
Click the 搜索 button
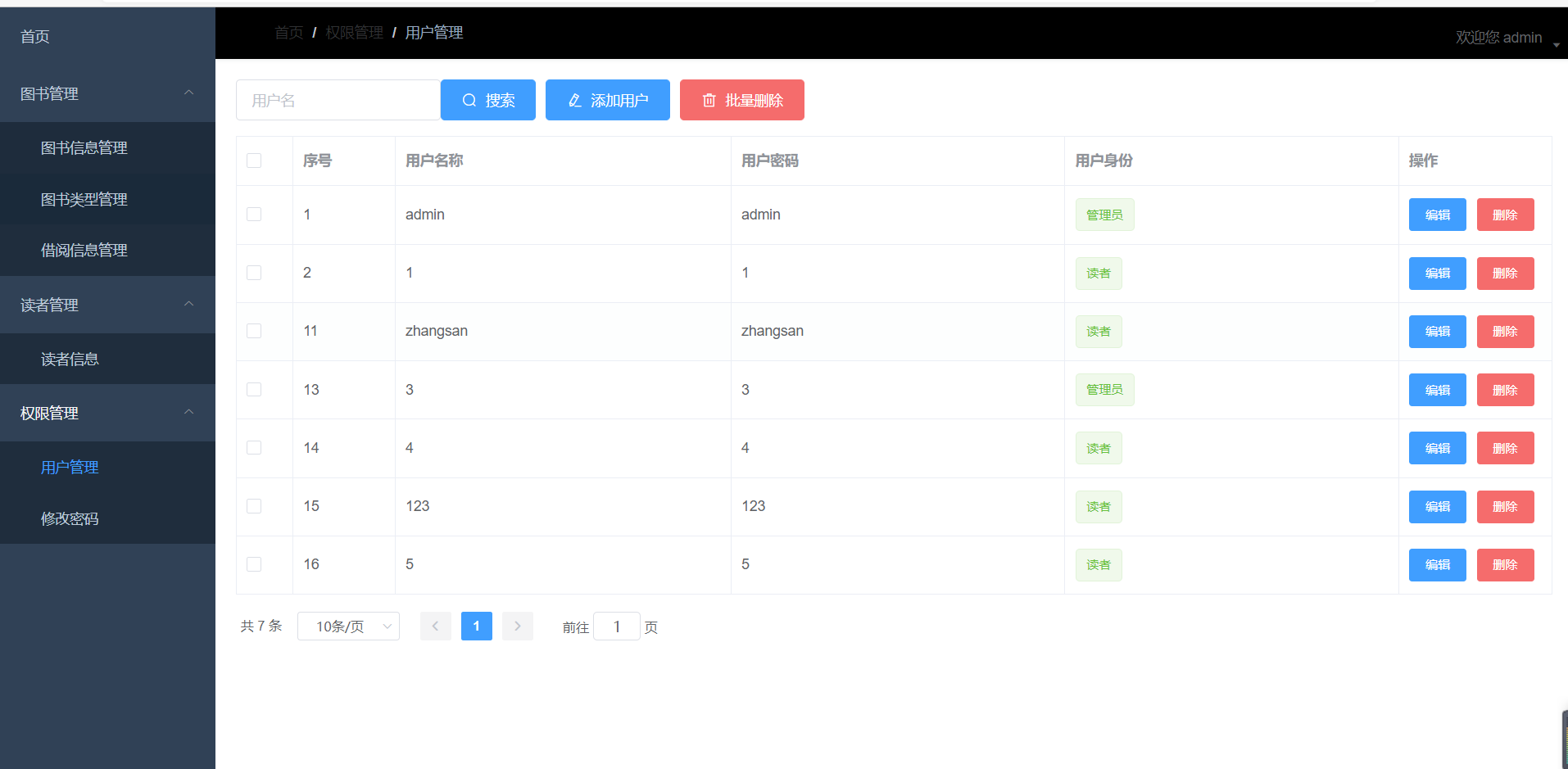[x=488, y=100]
